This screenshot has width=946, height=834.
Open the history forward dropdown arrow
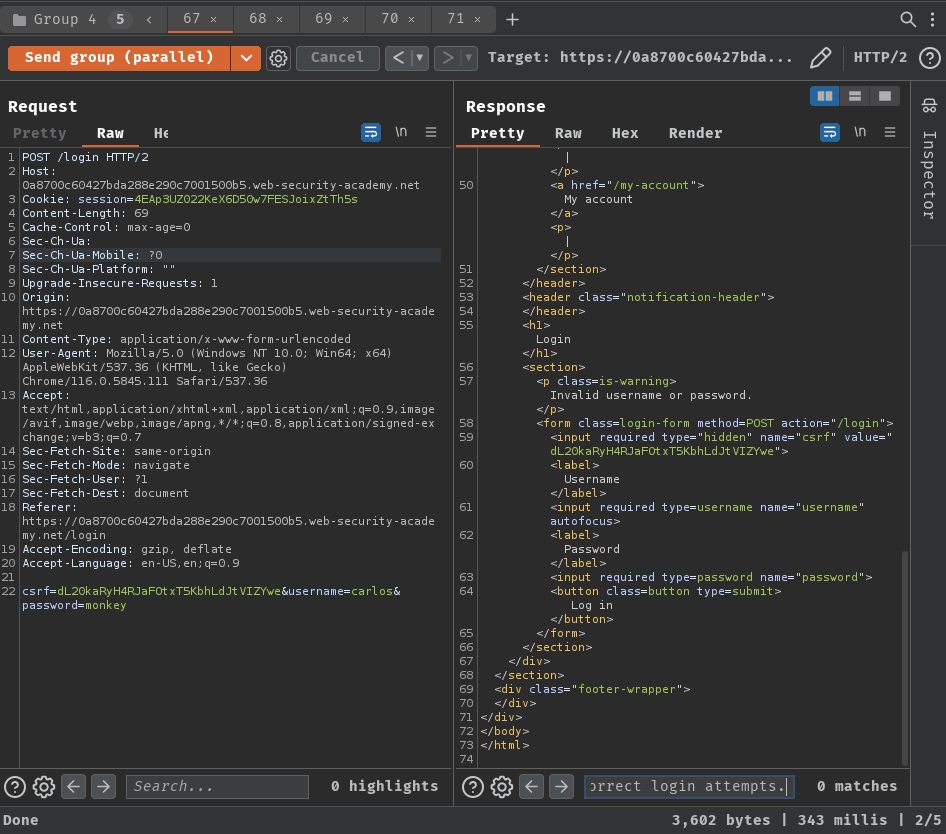tap(468, 58)
